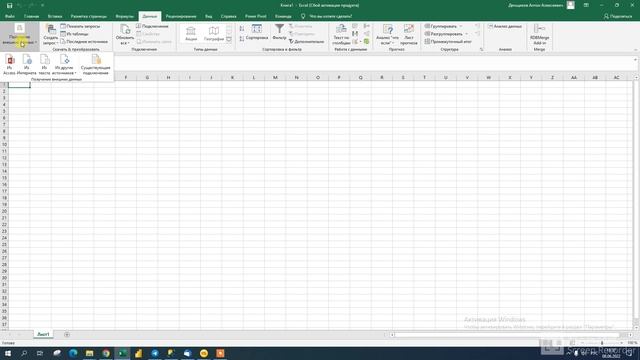The height and width of the screenshot is (360, 640).
Task: Click the taskbar Search magnifier
Action: pyautogui.click(x=24, y=353)
